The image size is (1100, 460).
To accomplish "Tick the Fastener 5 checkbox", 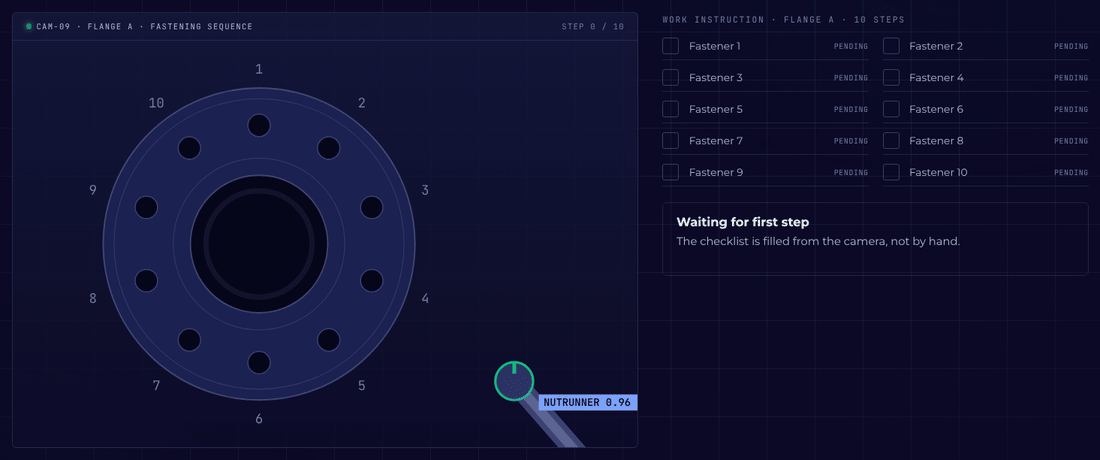I will (x=671, y=109).
